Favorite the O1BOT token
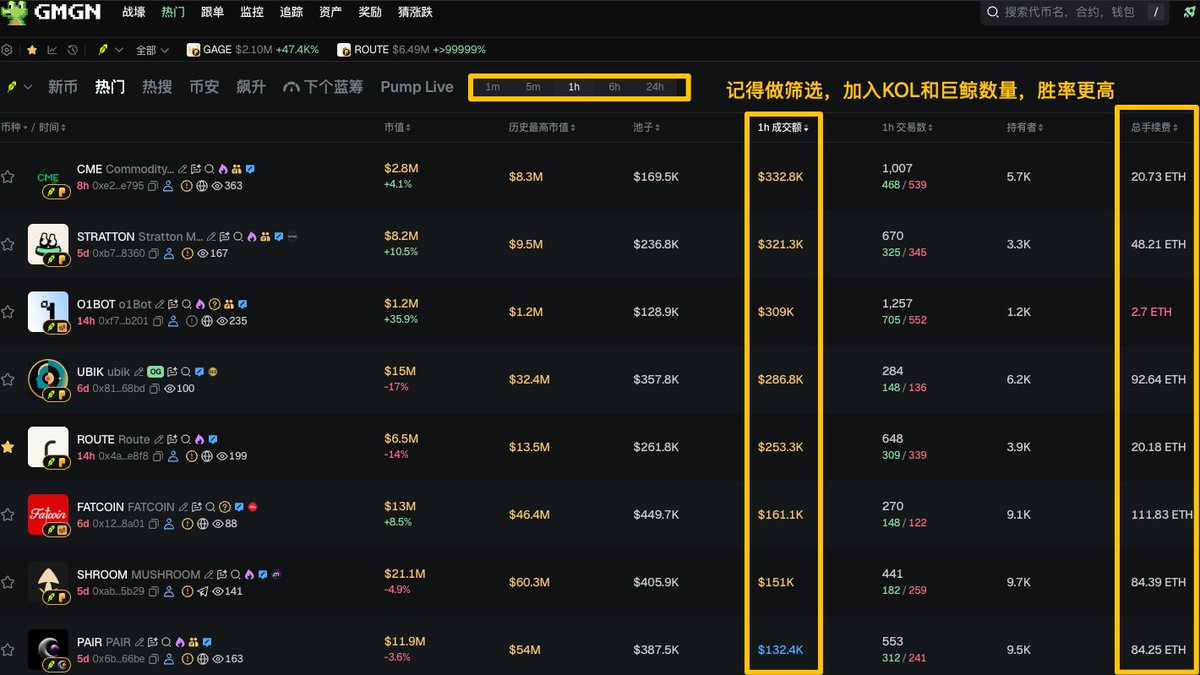Image resolution: width=1200 pixels, height=675 pixels. [8, 312]
